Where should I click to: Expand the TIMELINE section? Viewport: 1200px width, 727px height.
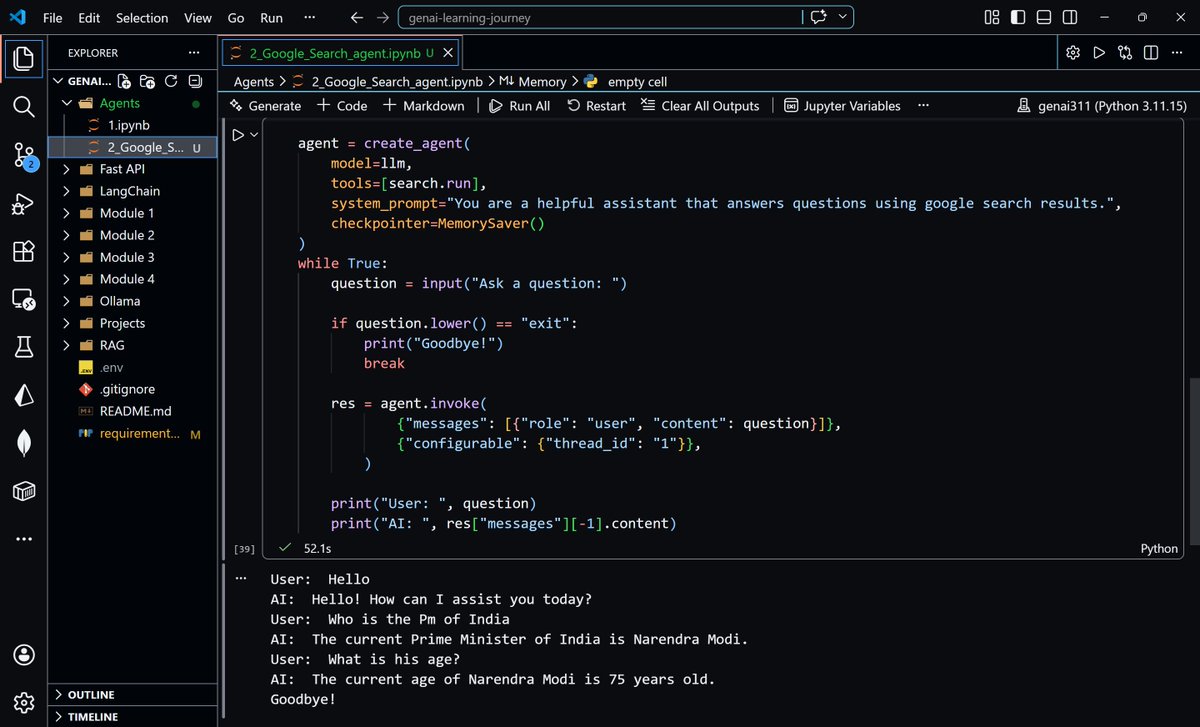pyautogui.click(x=134, y=716)
